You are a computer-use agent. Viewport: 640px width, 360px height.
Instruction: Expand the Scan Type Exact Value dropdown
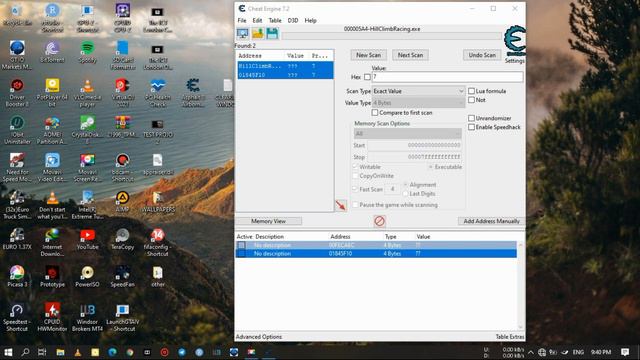tap(418, 91)
